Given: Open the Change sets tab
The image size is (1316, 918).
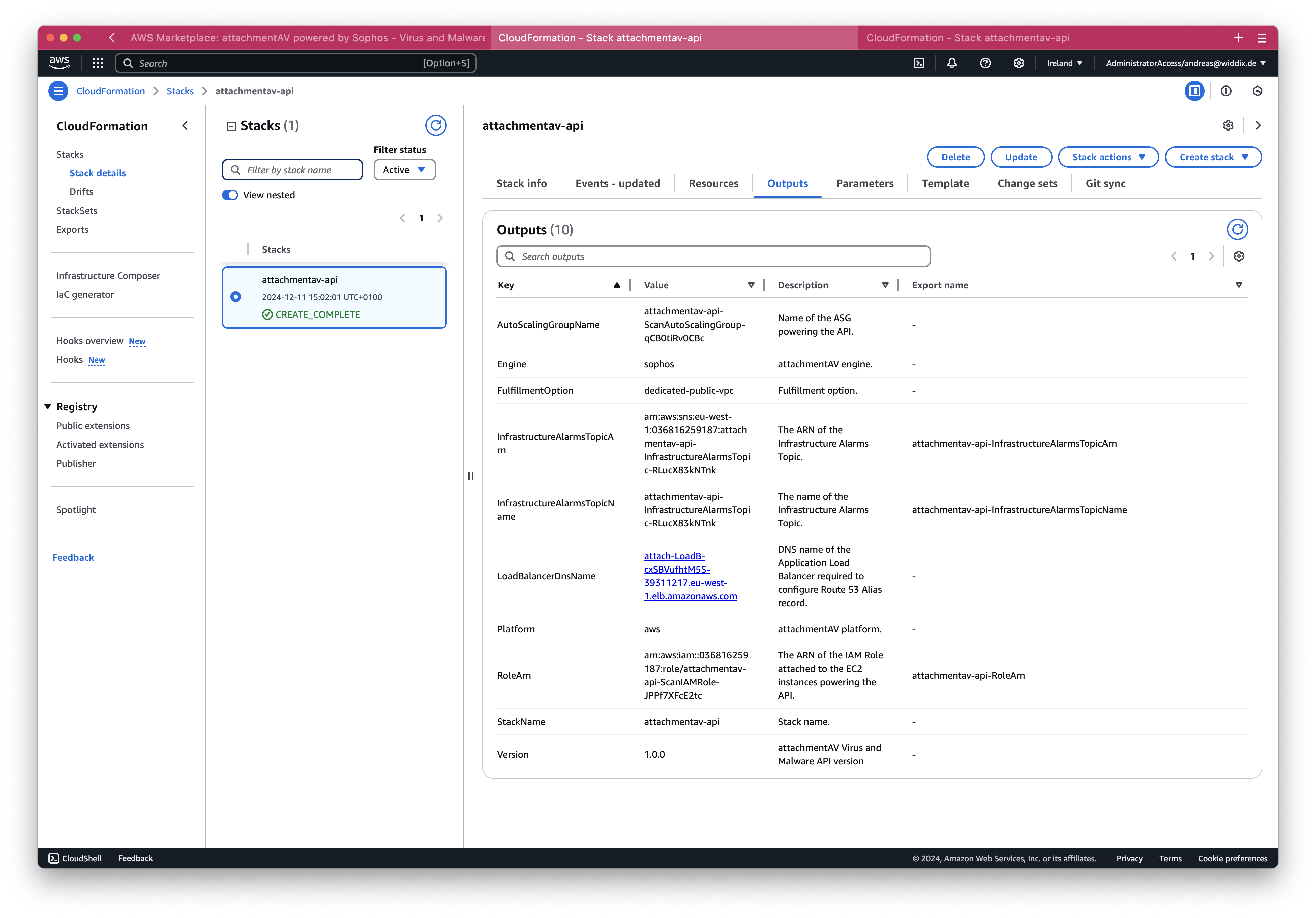Looking at the screenshot, I should [1027, 183].
